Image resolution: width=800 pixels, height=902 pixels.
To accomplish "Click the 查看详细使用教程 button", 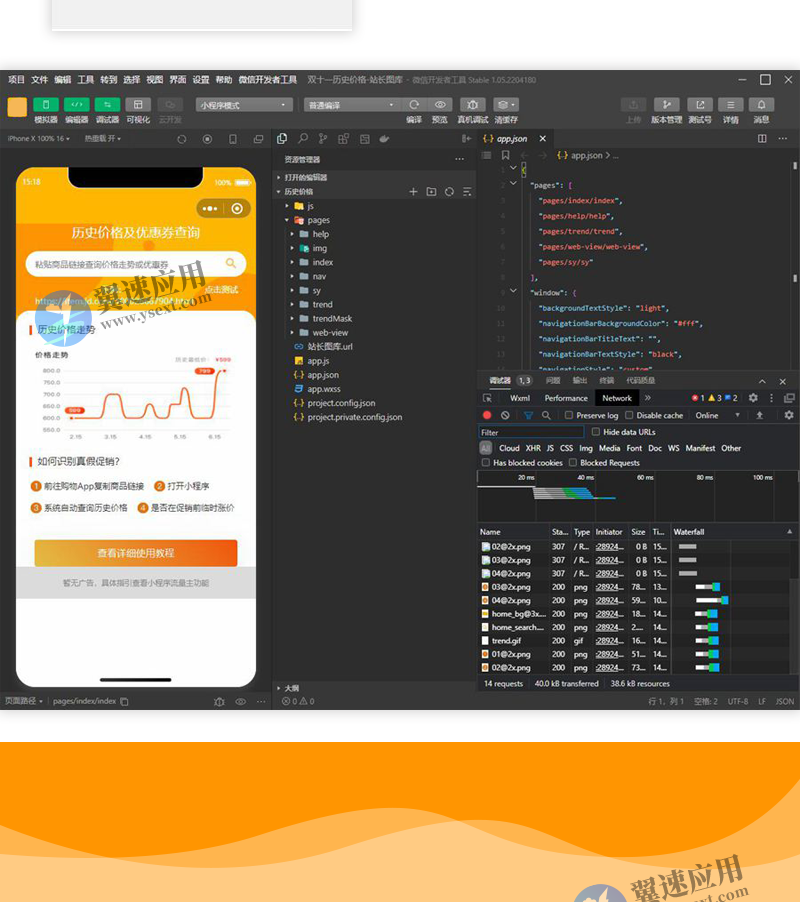I will pos(135,553).
